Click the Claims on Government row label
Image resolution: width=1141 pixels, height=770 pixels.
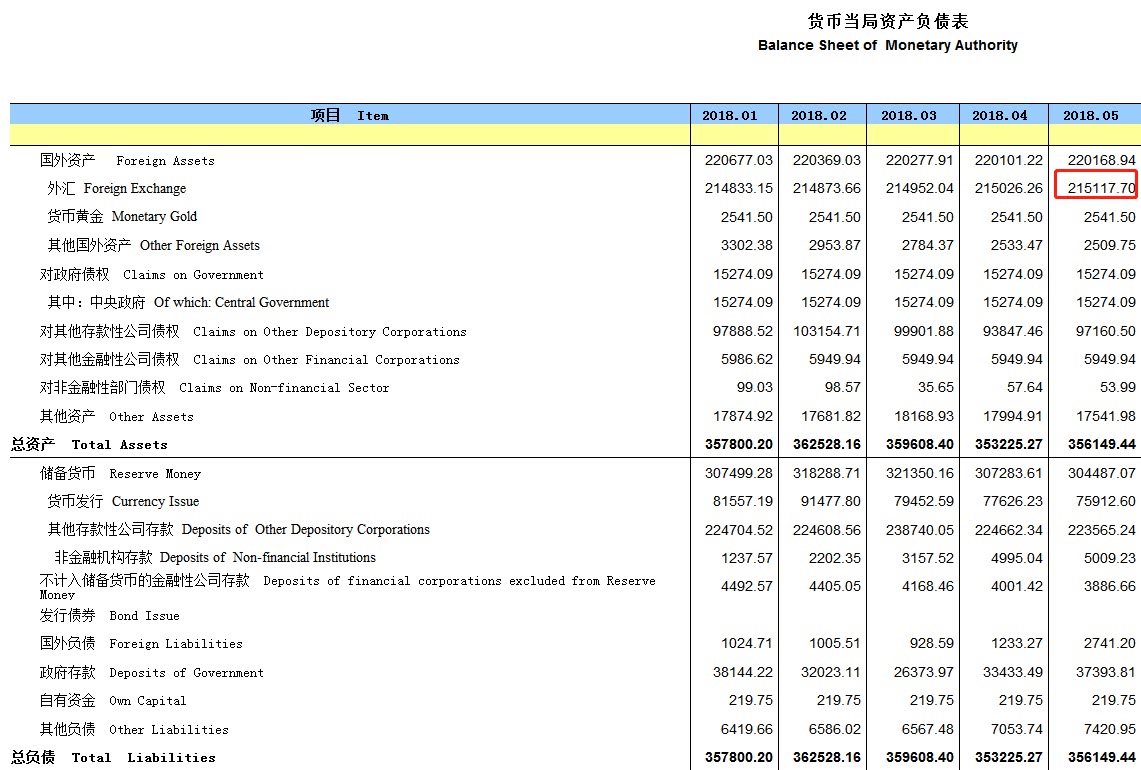point(152,274)
